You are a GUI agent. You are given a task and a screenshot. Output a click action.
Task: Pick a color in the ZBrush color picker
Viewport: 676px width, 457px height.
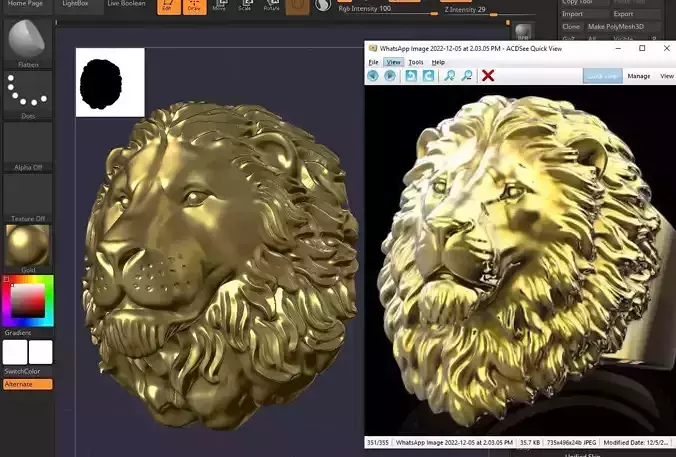click(x=28, y=300)
